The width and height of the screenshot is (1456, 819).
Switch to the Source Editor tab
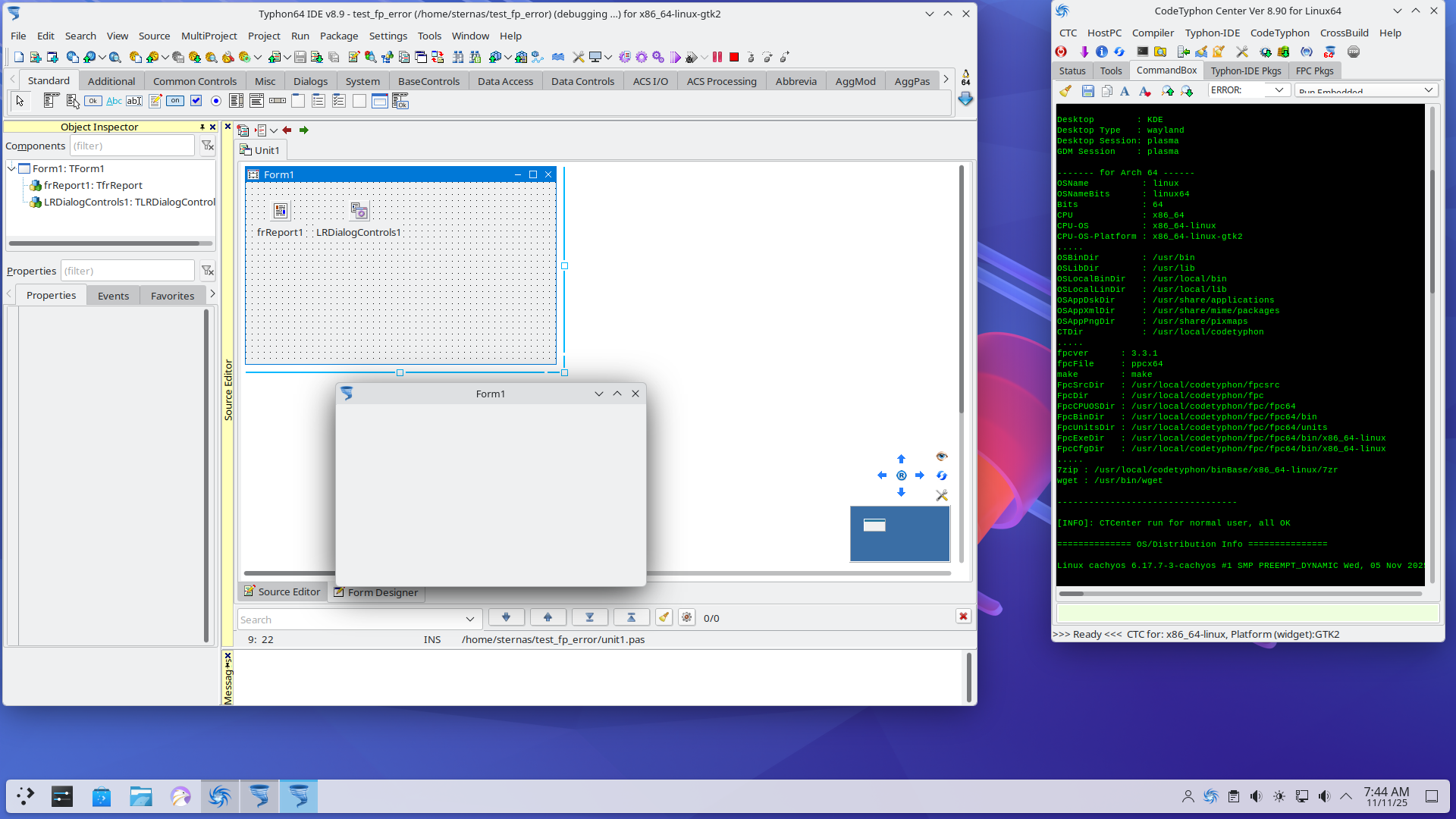pyautogui.click(x=281, y=591)
